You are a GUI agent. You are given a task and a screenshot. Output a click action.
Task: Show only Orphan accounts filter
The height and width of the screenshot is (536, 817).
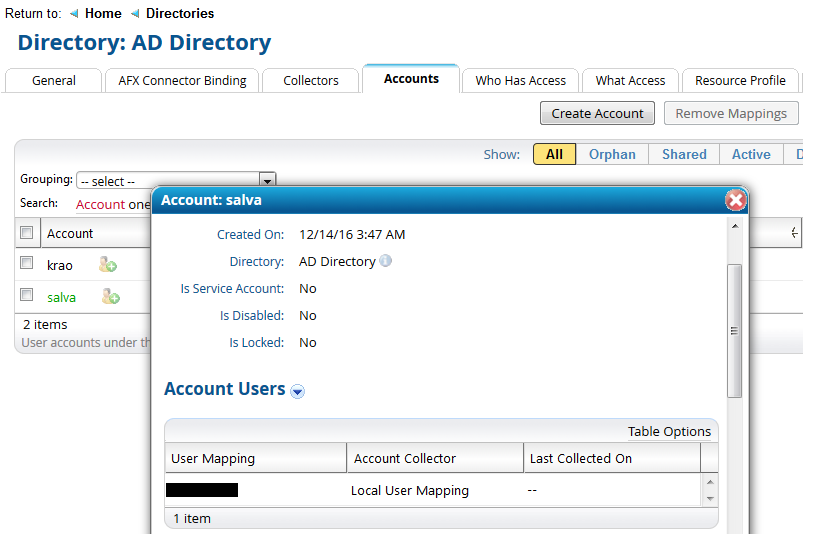[x=612, y=154]
